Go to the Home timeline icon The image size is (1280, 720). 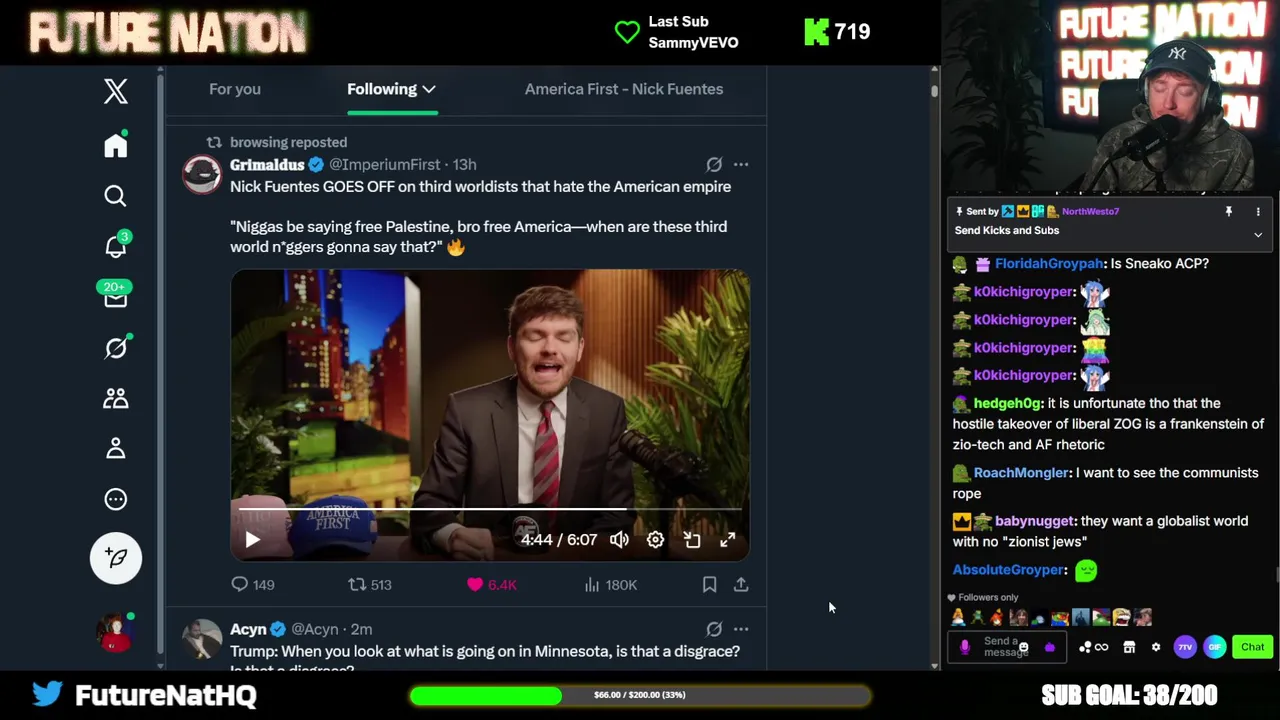[x=116, y=145]
